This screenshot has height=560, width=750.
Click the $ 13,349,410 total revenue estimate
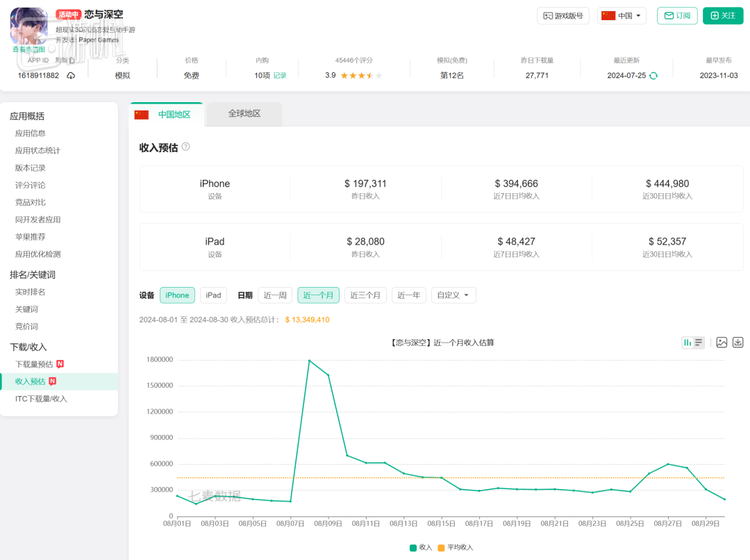click(x=307, y=319)
